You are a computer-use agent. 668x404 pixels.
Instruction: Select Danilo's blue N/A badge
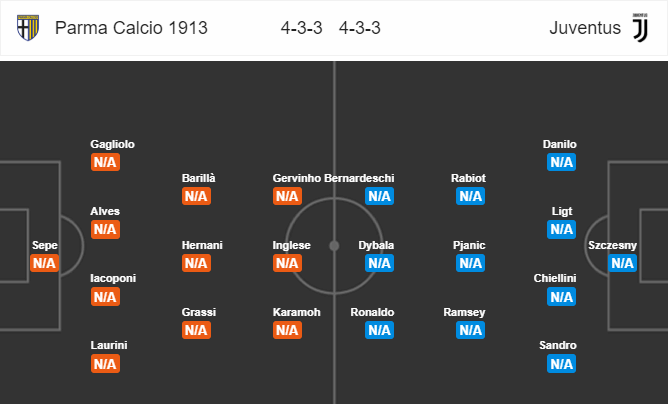click(x=561, y=162)
